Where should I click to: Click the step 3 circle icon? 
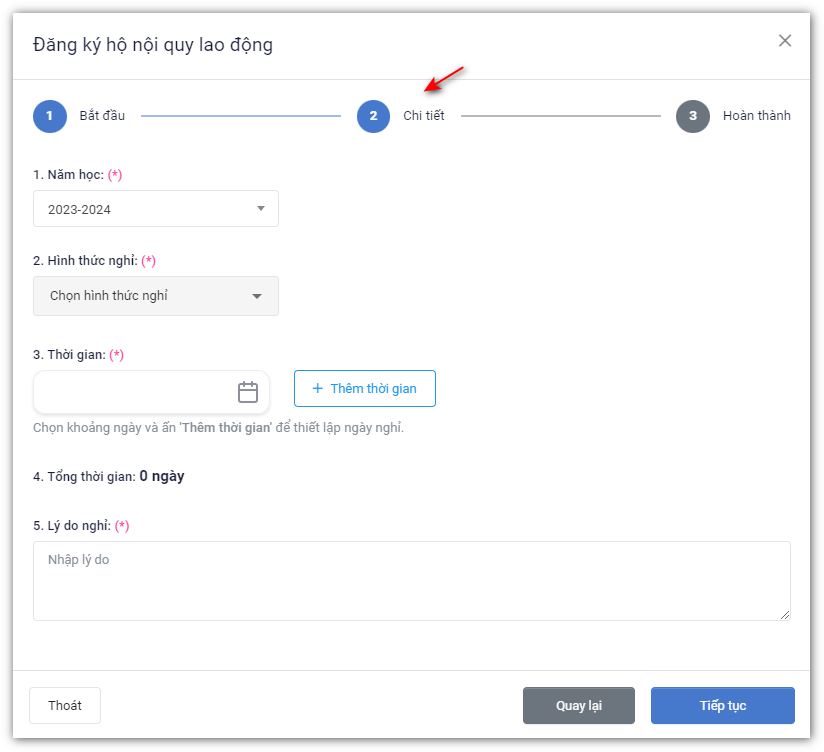click(x=692, y=116)
